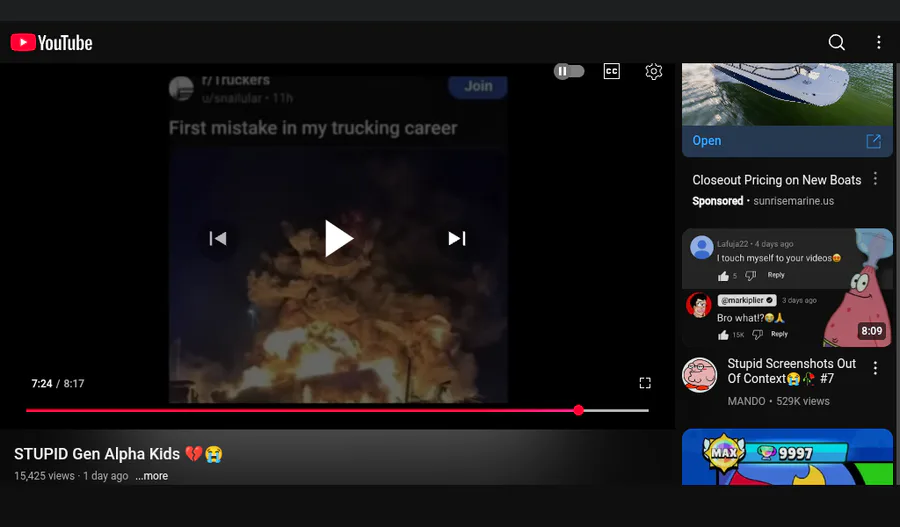900x527 pixels.
Task: Click the 7:24 / 8:17 time display
Action: pos(57,383)
